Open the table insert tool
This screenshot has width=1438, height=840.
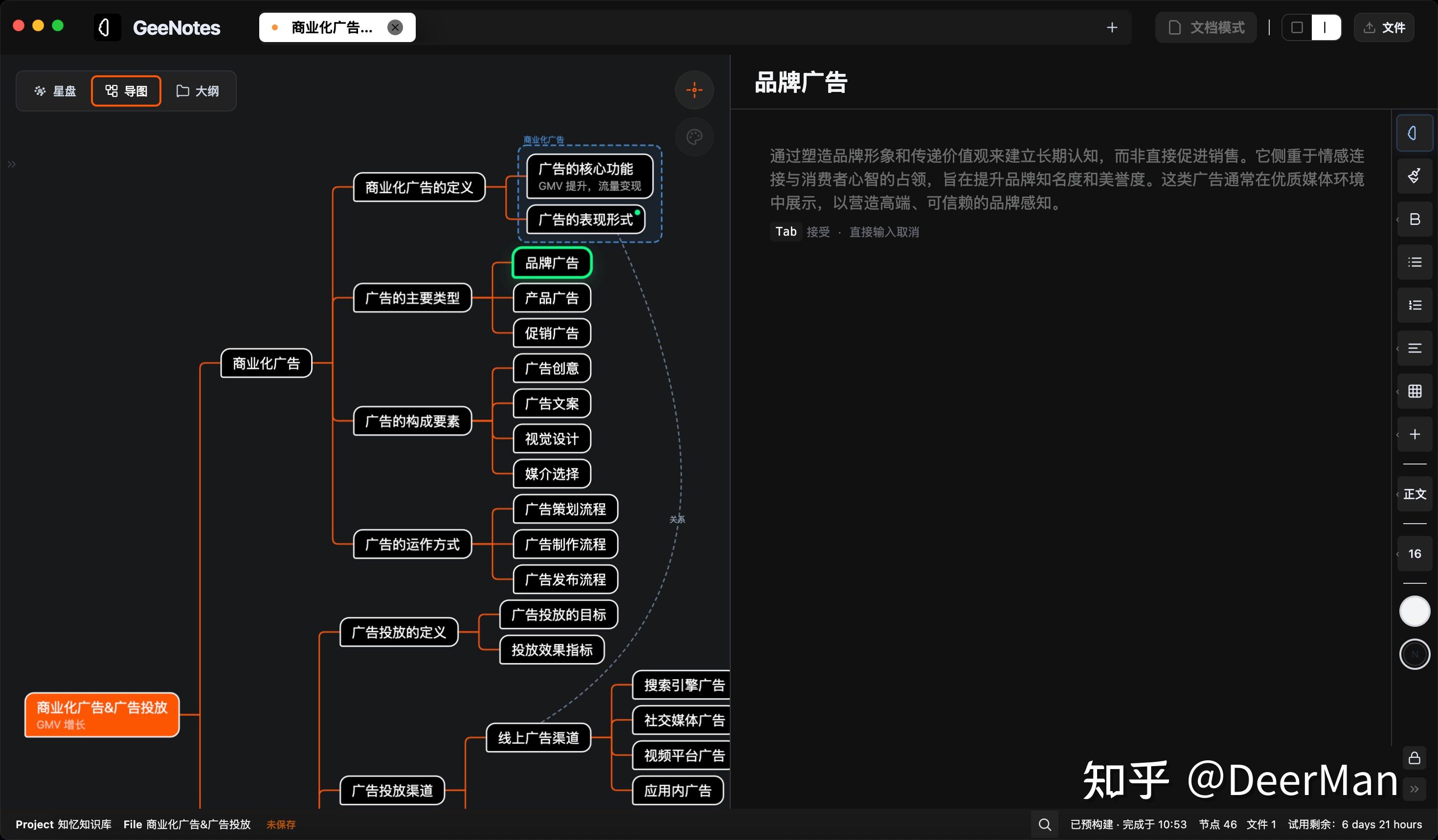point(1414,391)
